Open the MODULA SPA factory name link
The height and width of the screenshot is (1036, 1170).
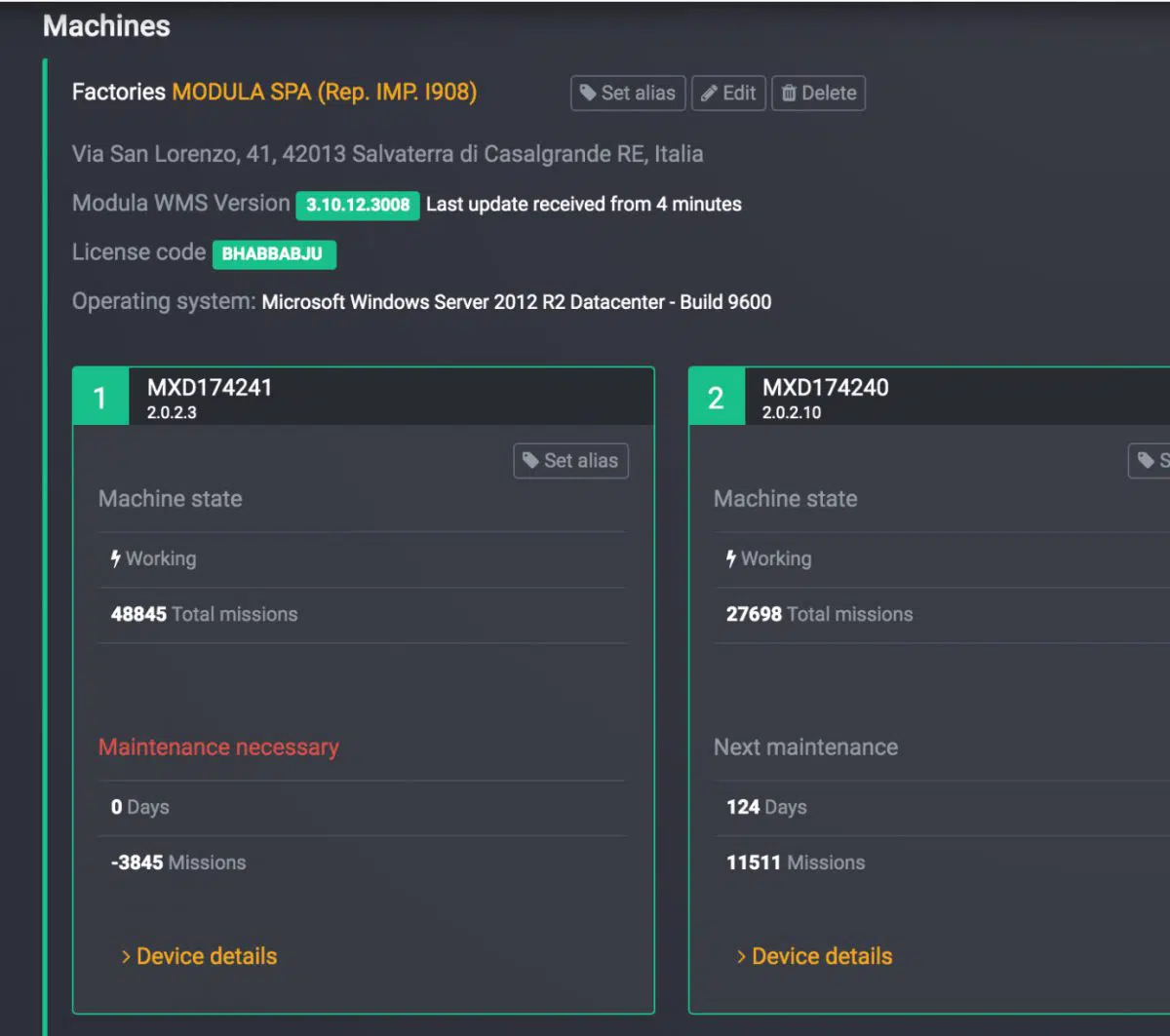click(x=324, y=93)
